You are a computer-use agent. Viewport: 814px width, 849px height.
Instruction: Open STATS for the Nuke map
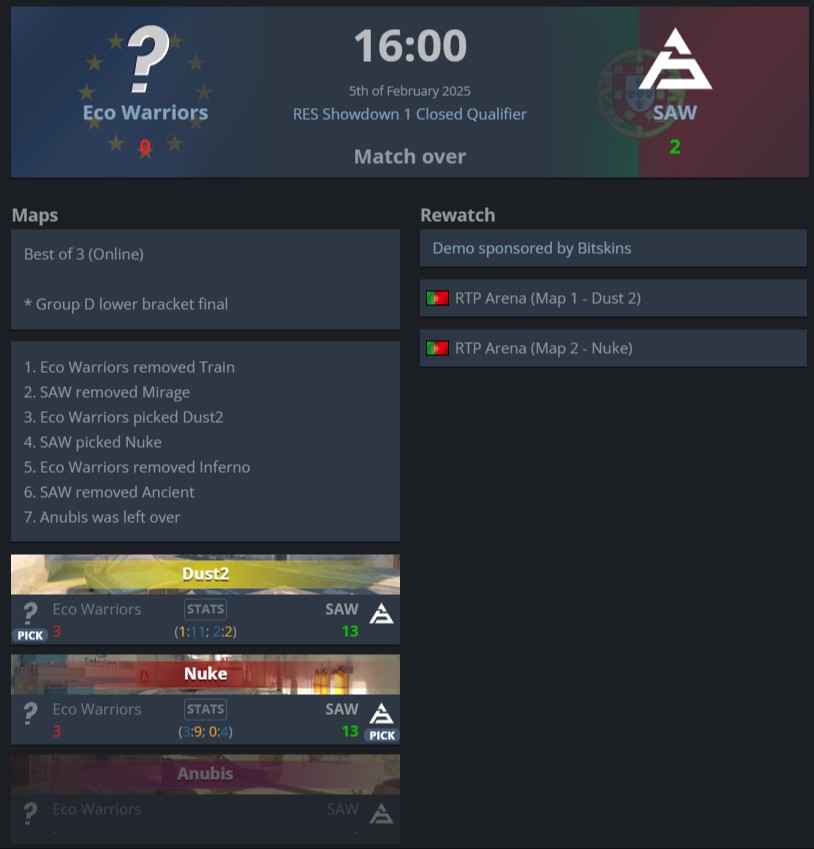point(205,709)
